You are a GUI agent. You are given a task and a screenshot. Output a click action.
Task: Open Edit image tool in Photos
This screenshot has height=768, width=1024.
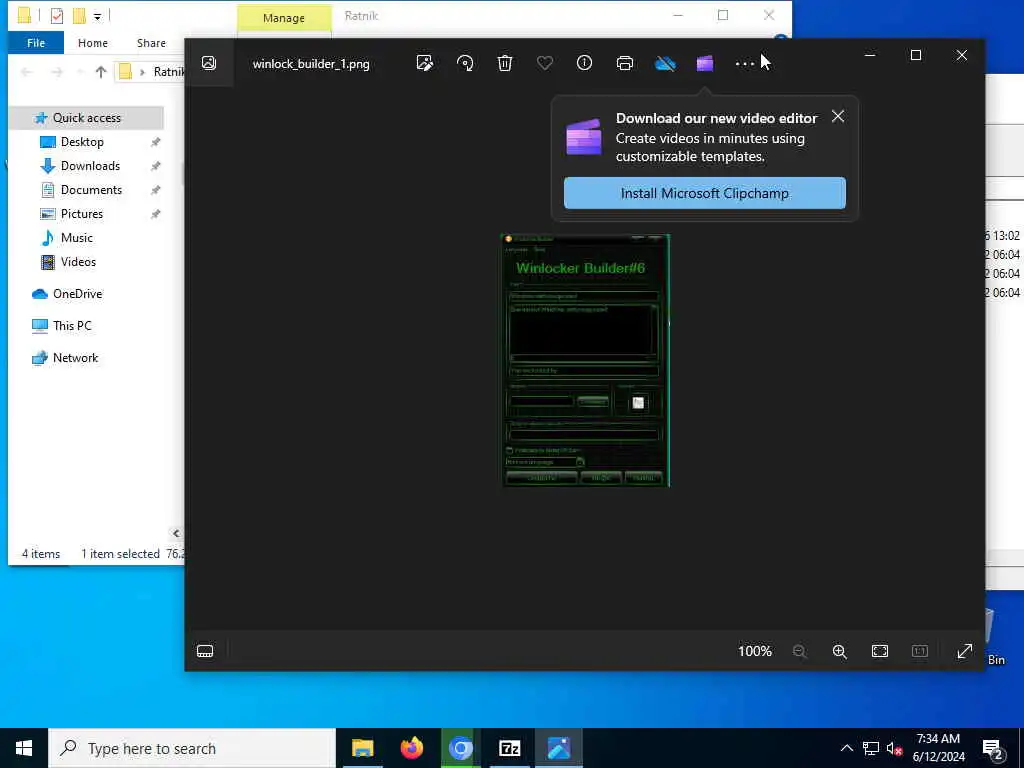[424, 63]
